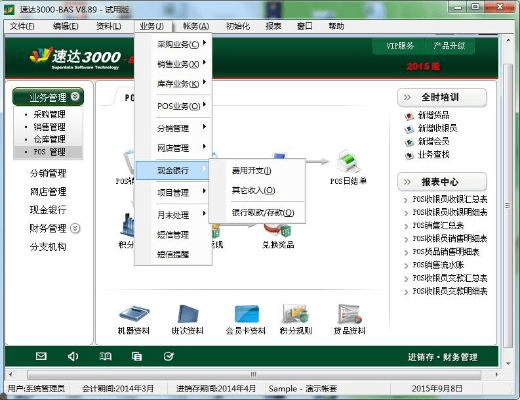The height and width of the screenshot is (400, 520).
Task: Click the horizontal scrollbar thumb
Action: (x=253, y=375)
